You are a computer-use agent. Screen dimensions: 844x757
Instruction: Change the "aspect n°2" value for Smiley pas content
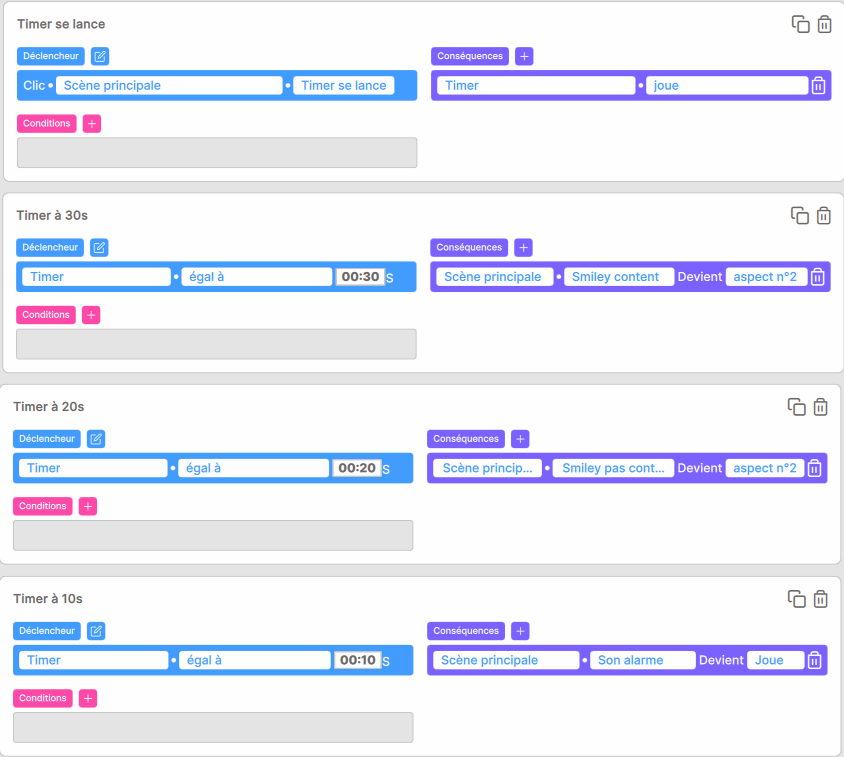[x=764, y=468]
